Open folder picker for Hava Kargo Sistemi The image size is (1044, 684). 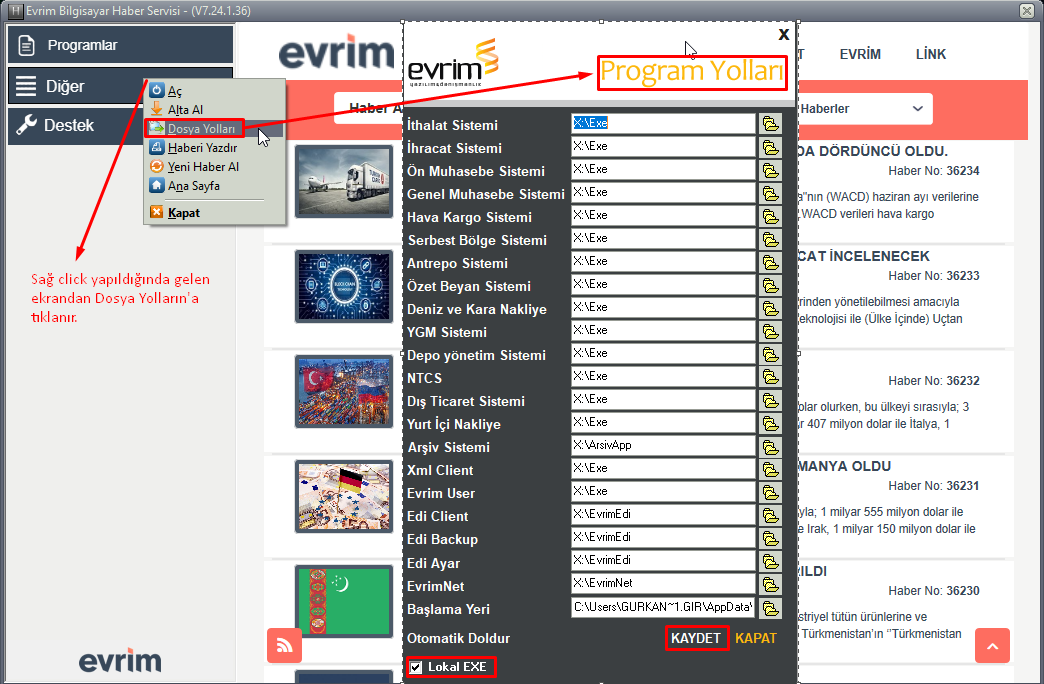click(770, 216)
